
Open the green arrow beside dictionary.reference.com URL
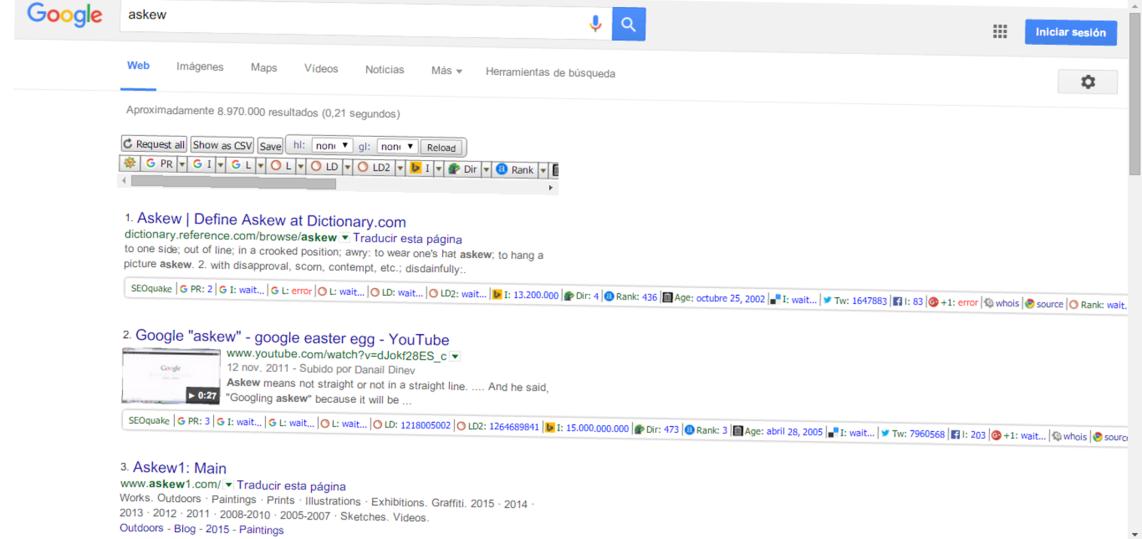click(345, 237)
